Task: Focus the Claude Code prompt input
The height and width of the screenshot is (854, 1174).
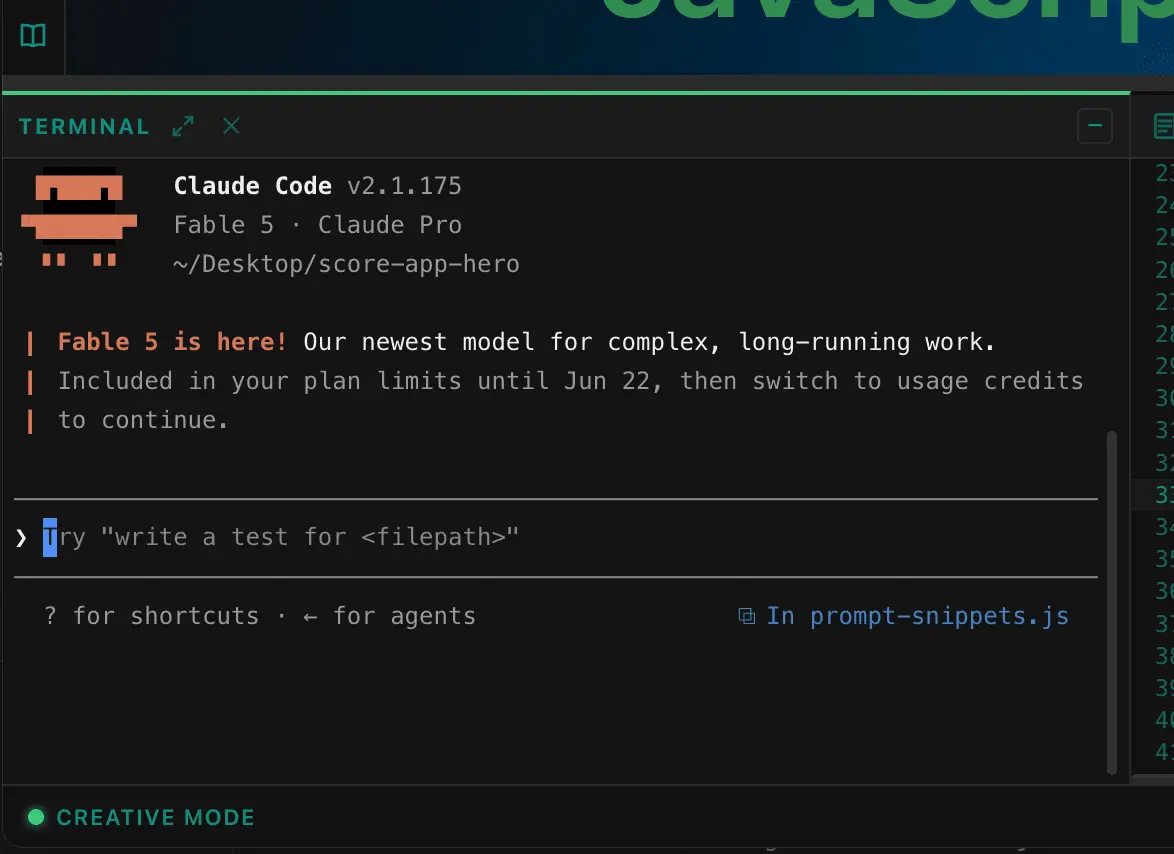Action: pos(556,537)
